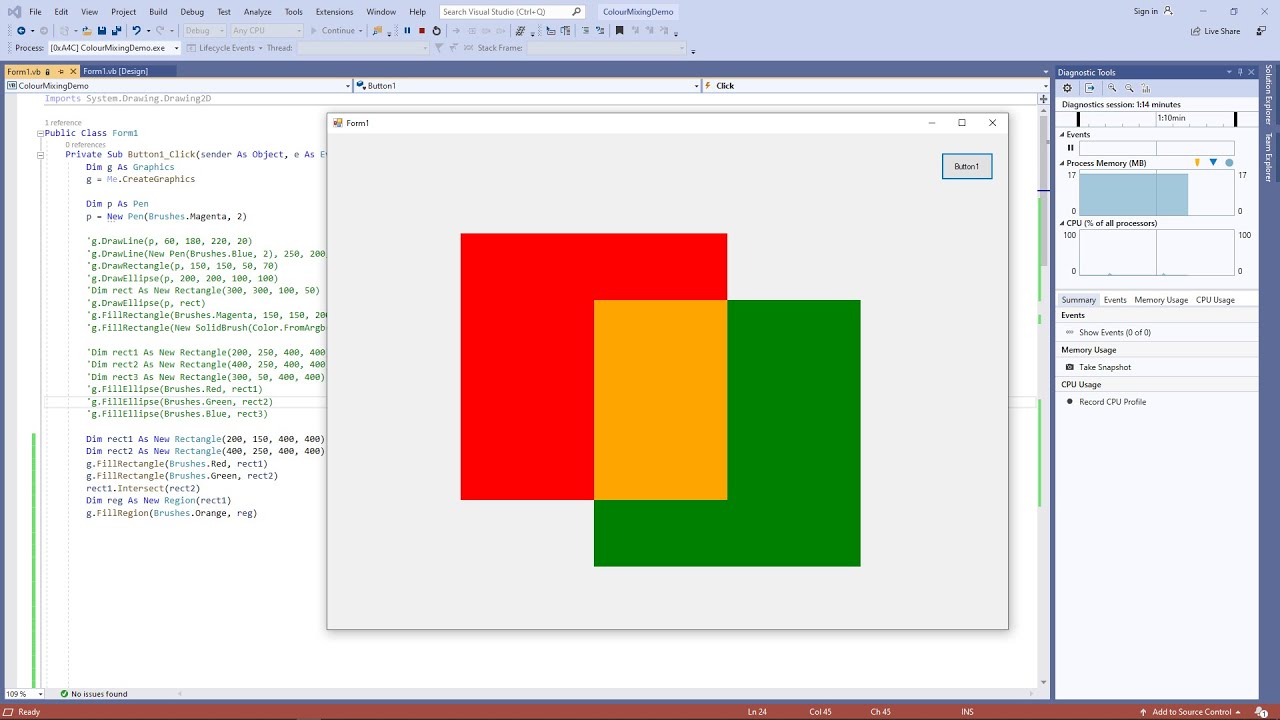
Task: Click the Zoom In magnifier in Diagnostic Tools
Action: [x=1112, y=88]
